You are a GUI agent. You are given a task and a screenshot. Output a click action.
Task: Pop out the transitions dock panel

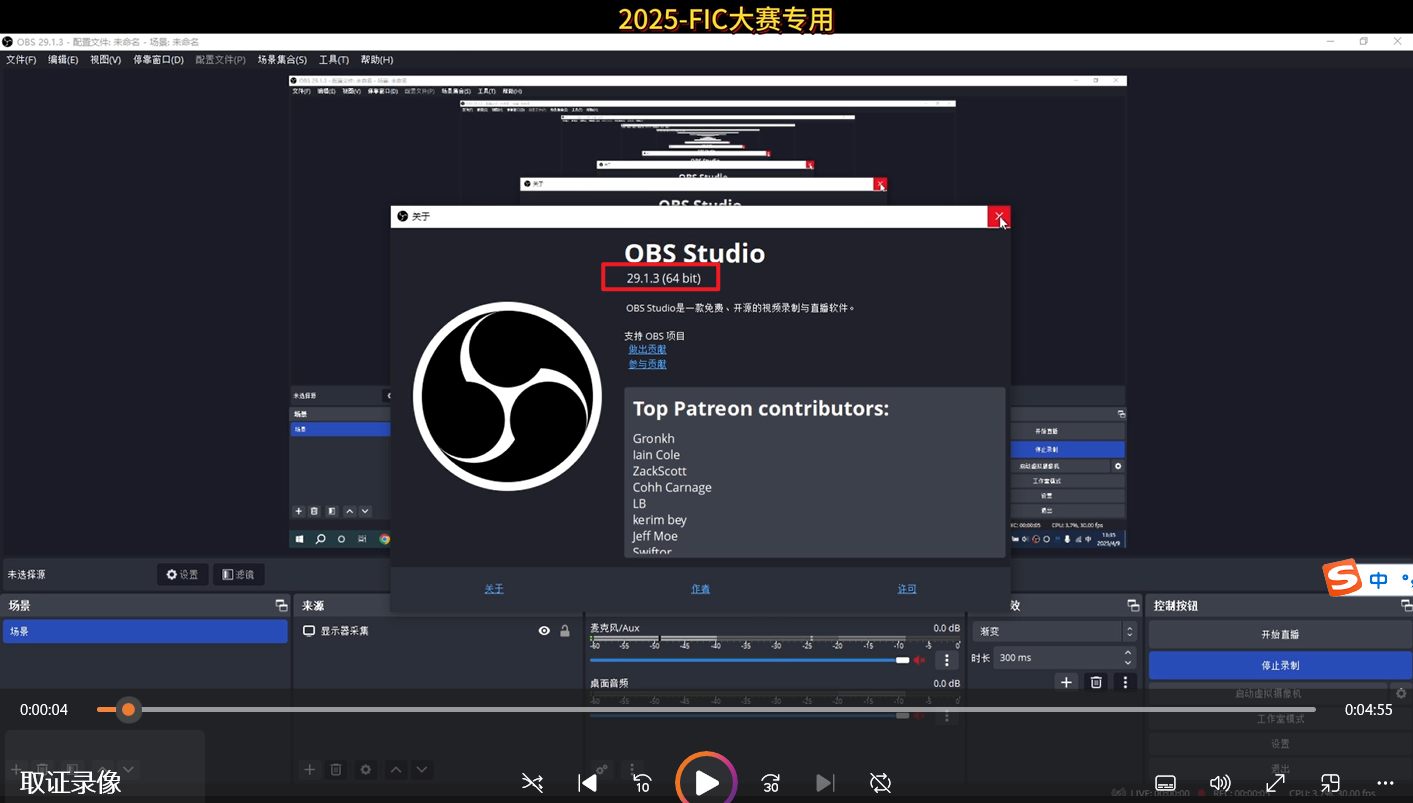1133,605
